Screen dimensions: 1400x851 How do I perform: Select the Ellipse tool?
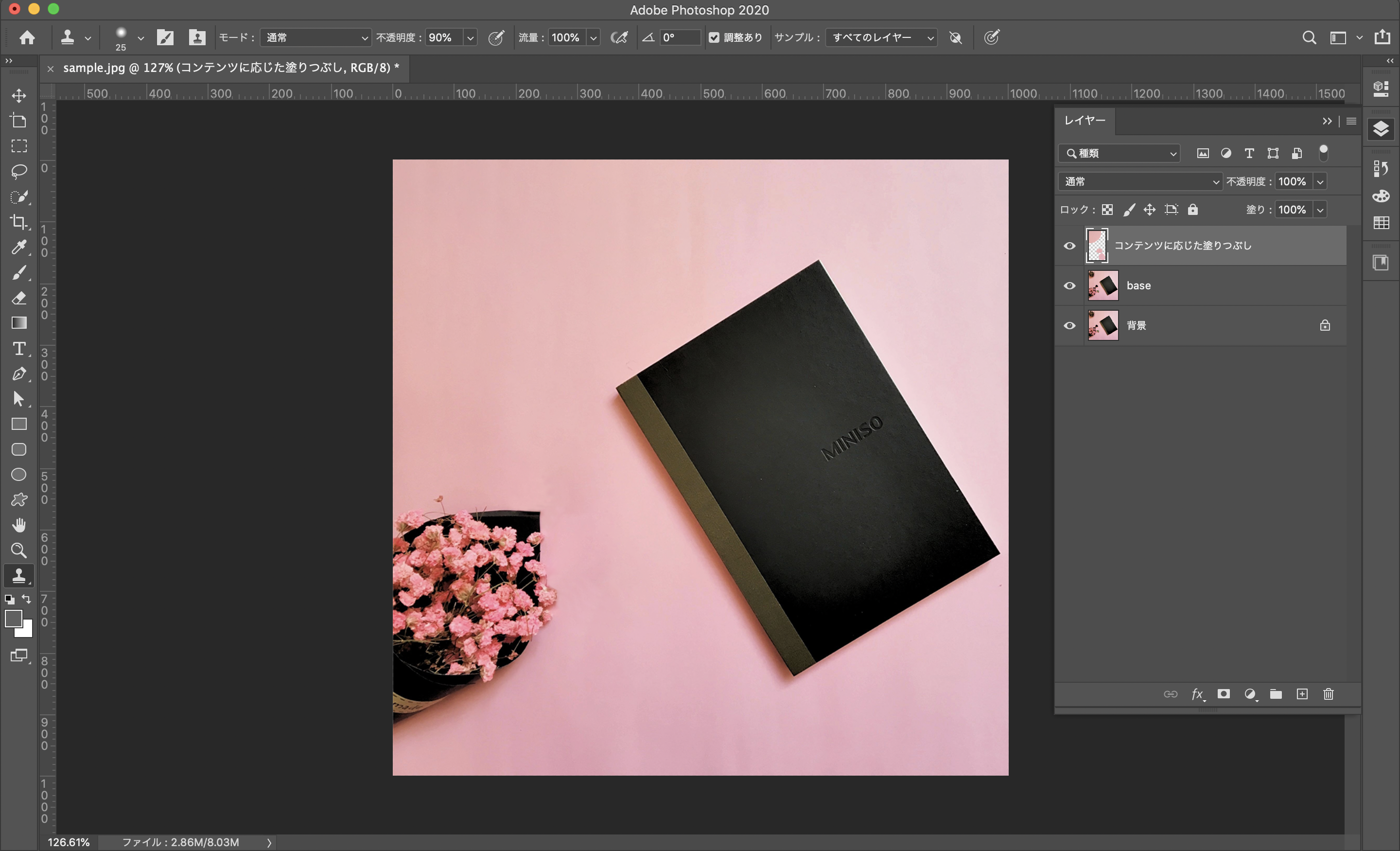click(19, 475)
